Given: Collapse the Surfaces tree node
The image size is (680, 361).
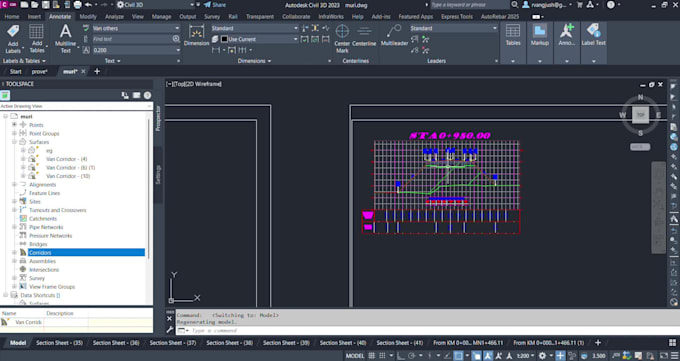Looking at the screenshot, I should pos(14,142).
